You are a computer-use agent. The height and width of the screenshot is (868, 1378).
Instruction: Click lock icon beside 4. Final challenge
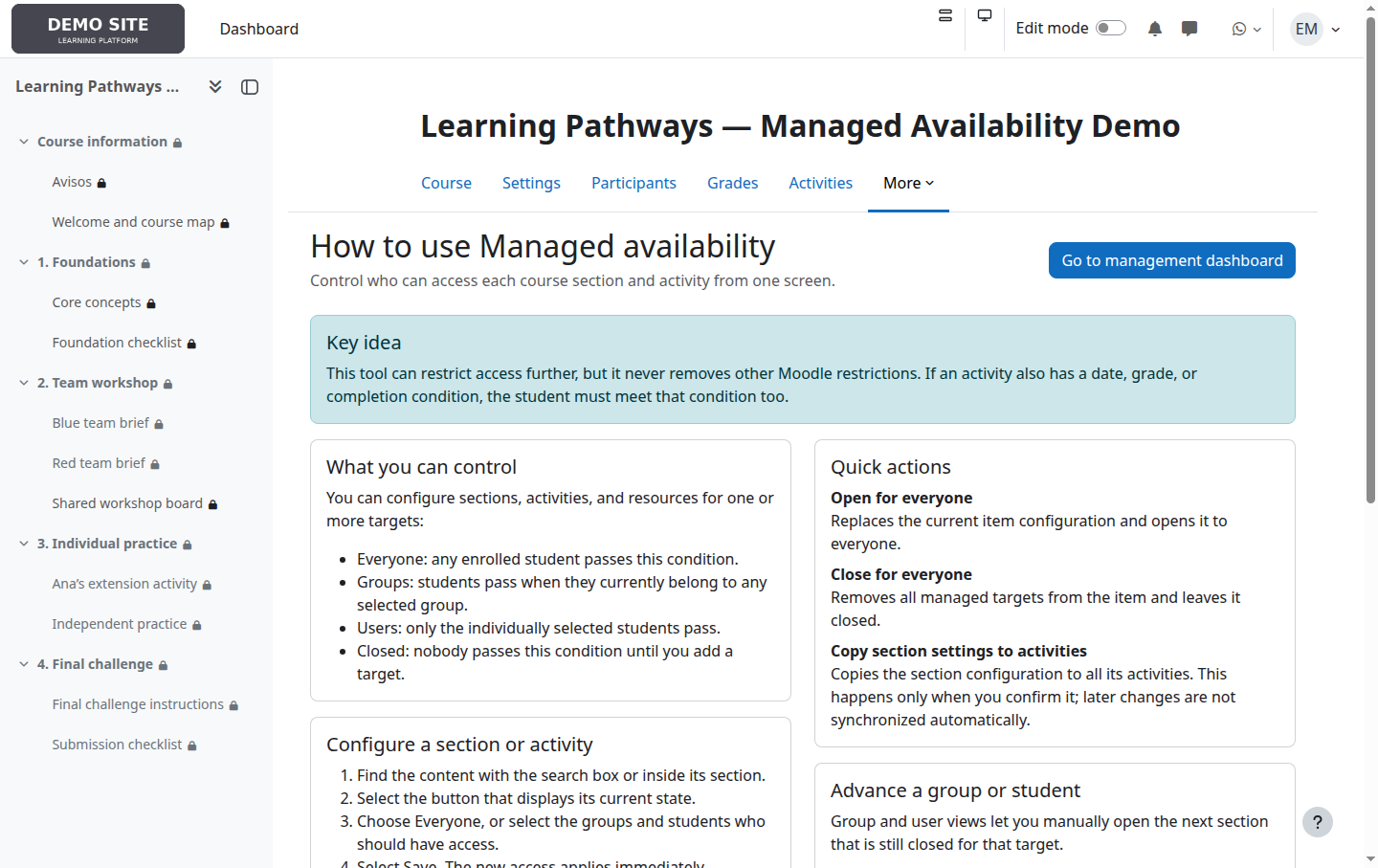[x=163, y=665]
